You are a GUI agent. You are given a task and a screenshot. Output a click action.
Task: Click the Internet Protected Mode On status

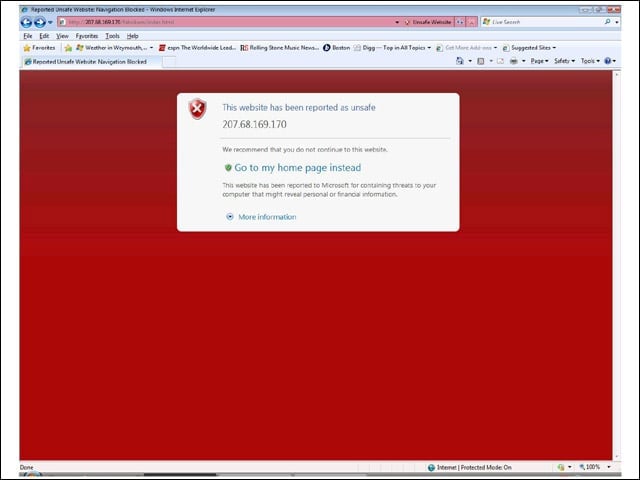474,467
